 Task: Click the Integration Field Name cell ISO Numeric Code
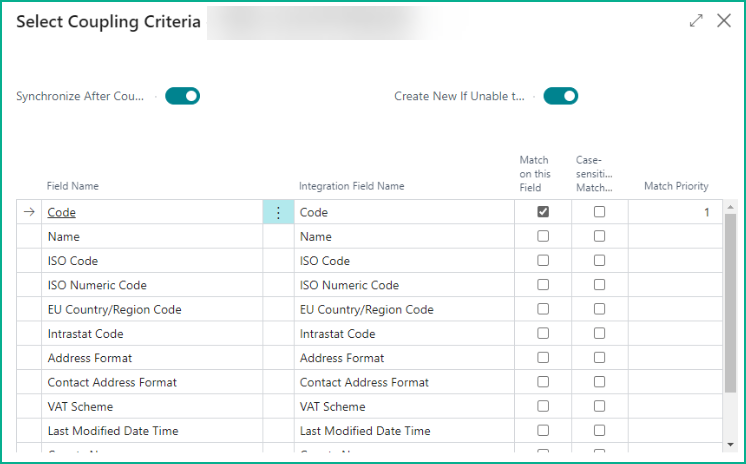click(x=404, y=285)
